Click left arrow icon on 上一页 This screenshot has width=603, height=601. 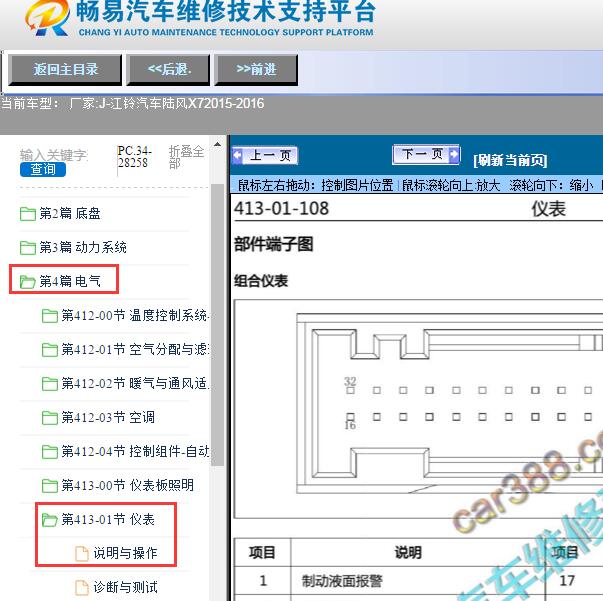(238, 155)
